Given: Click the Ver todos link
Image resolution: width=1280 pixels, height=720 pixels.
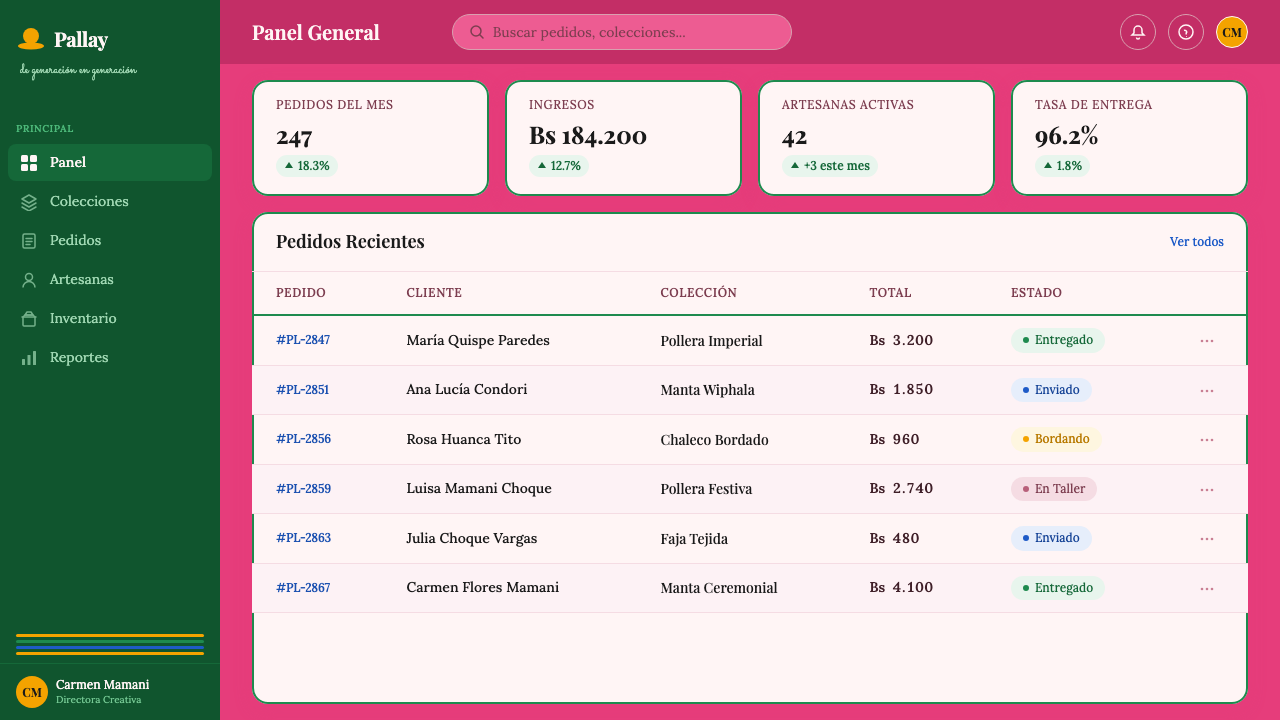Looking at the screenshot, I should (x=1197, y=242).
